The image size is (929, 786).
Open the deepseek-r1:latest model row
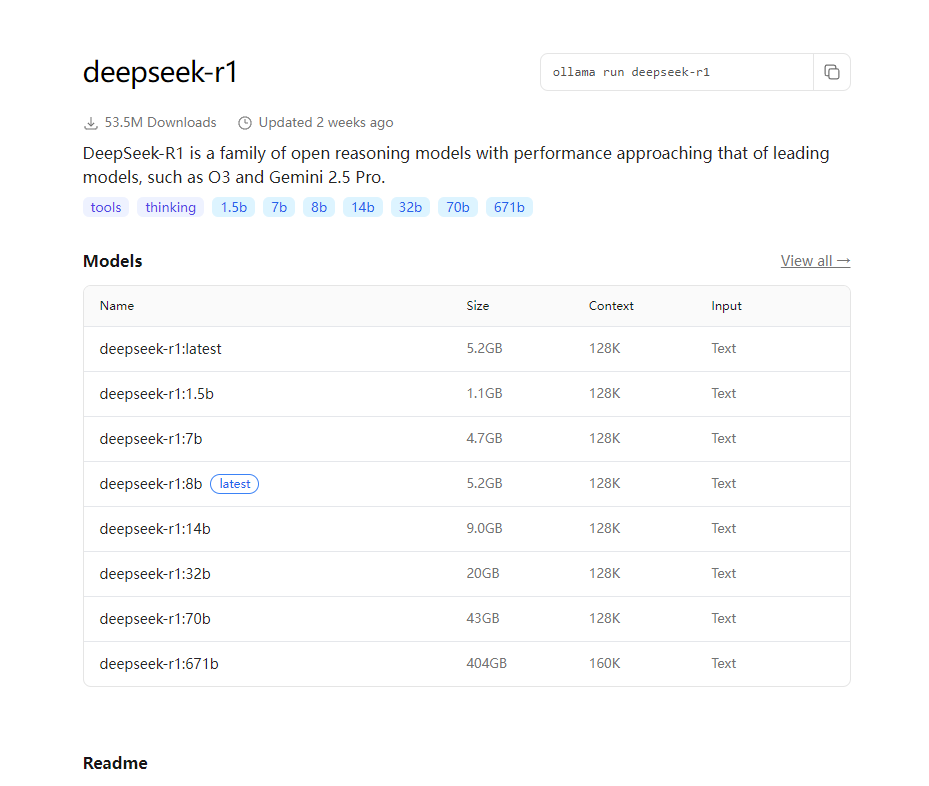point(161,349)
